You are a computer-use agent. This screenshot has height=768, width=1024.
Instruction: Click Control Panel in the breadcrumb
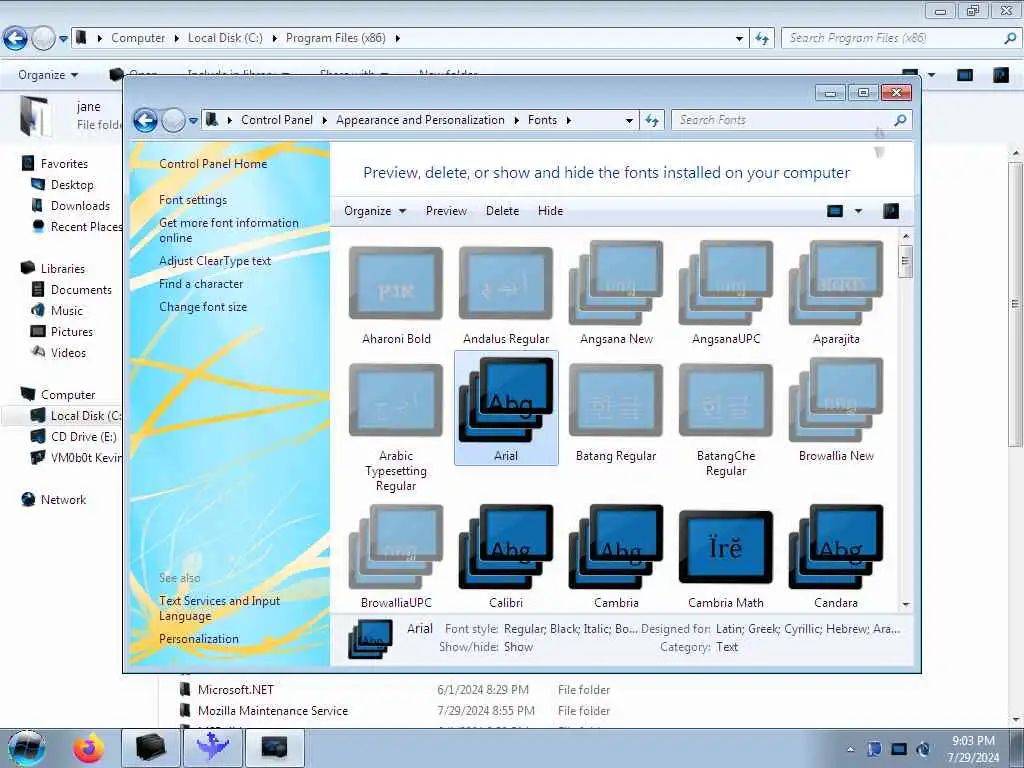tap(277, 120)
